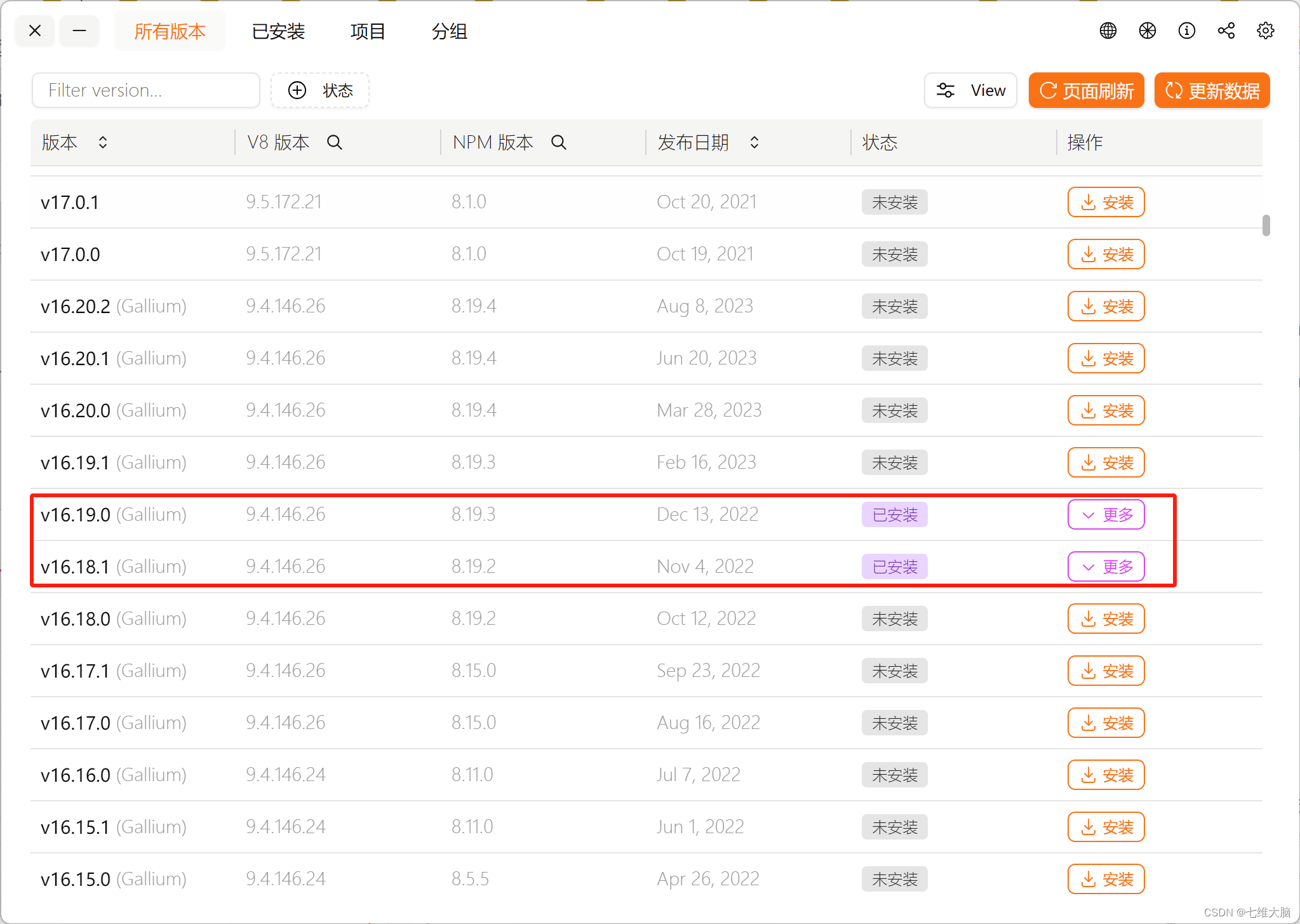Click the 更新数据 button
The height and width of the screenshot is (924, 1300).
(x=1212, y=90)
